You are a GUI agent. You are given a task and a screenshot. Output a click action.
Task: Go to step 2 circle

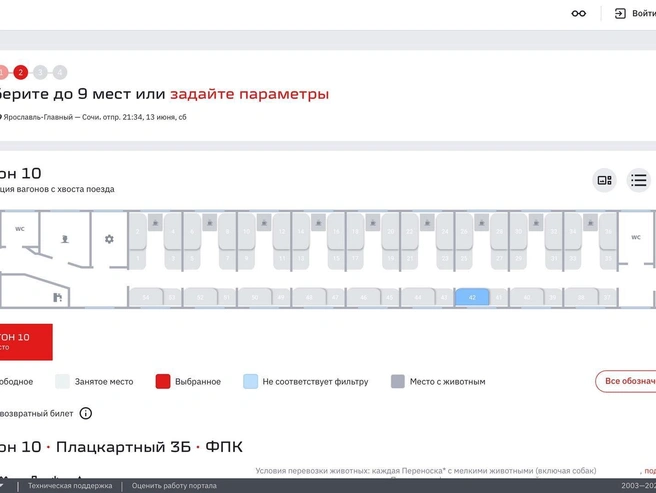coord(20,72)
